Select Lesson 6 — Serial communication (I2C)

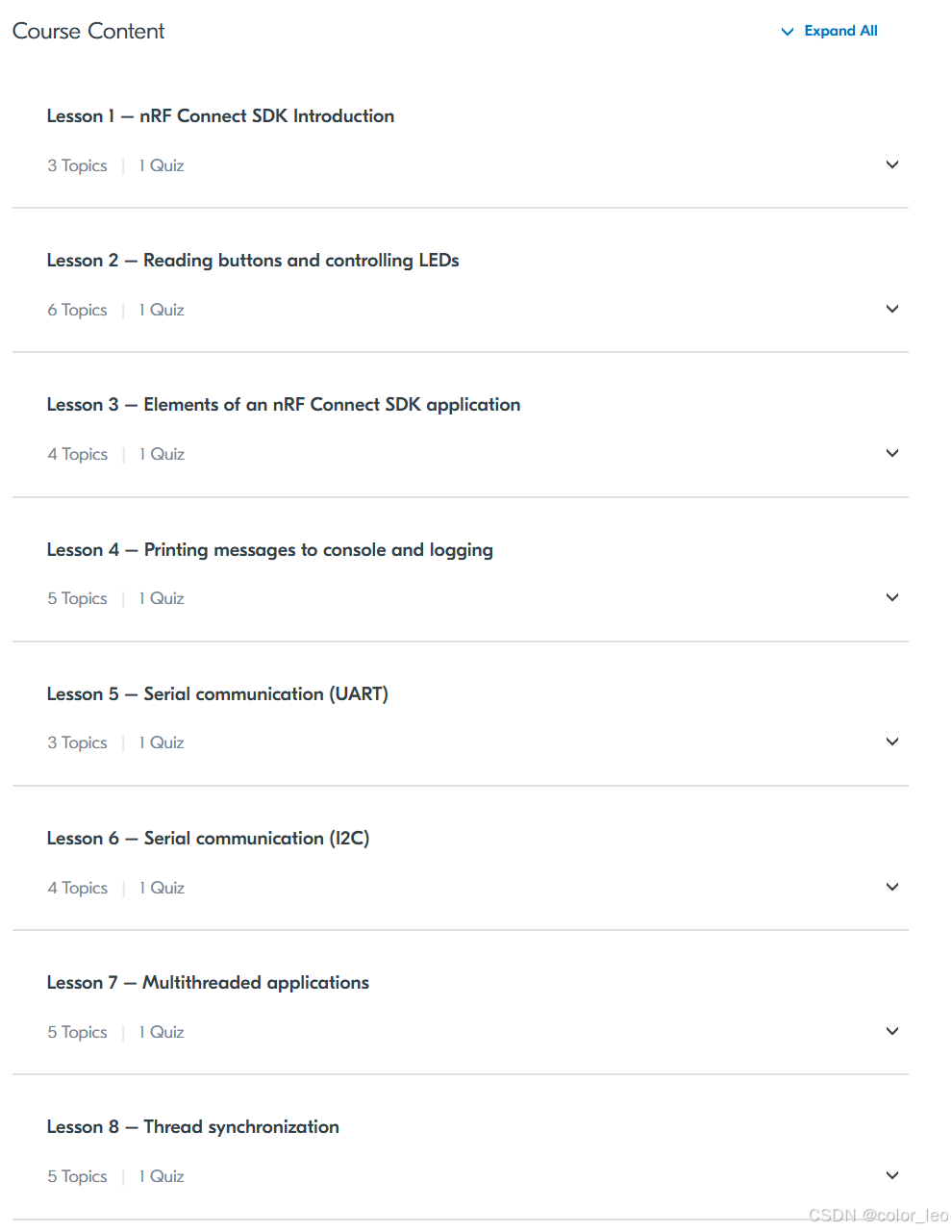(208, 838)
